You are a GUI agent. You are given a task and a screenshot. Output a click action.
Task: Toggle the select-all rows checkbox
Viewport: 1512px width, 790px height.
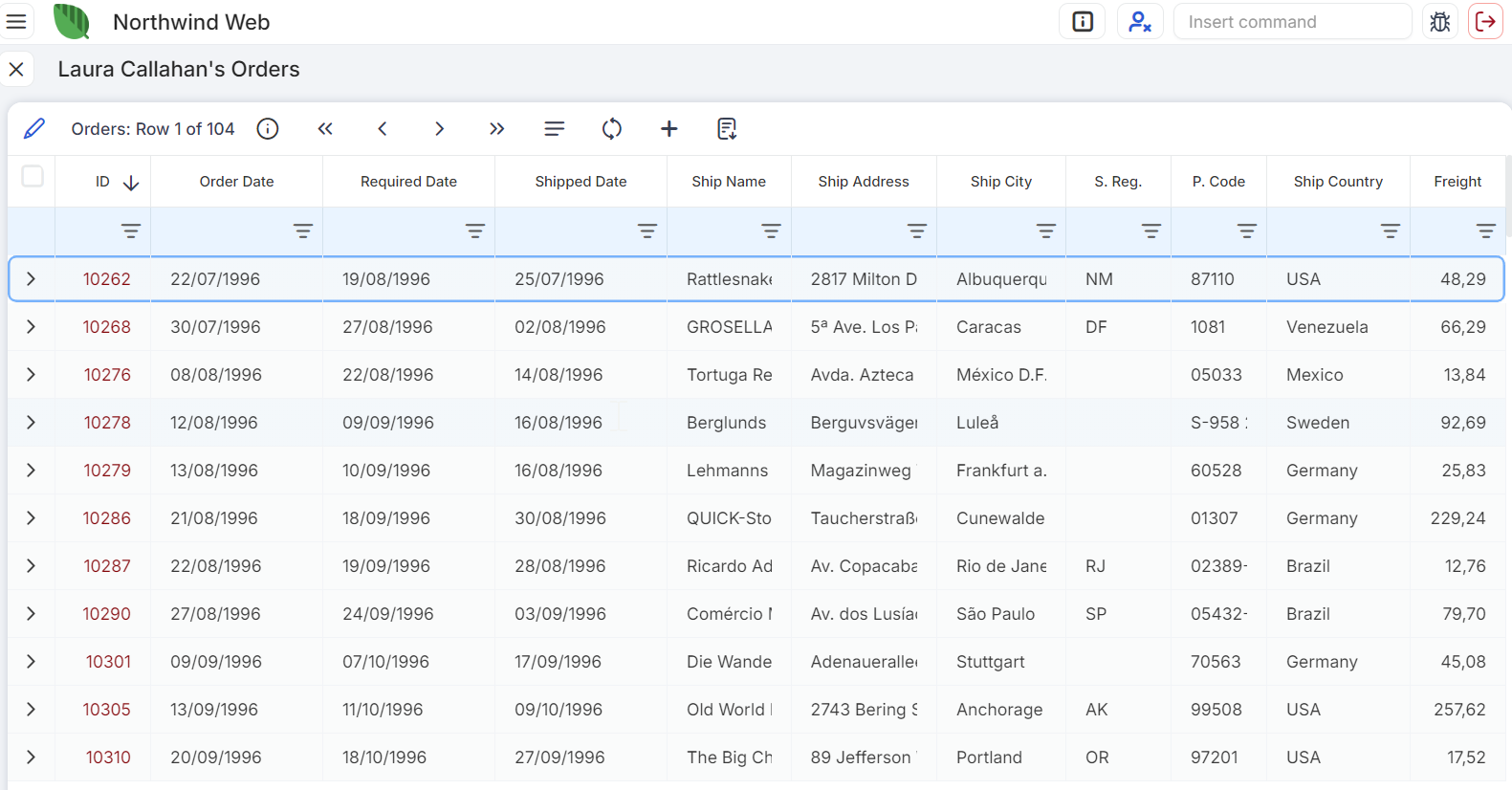point(33,176)
